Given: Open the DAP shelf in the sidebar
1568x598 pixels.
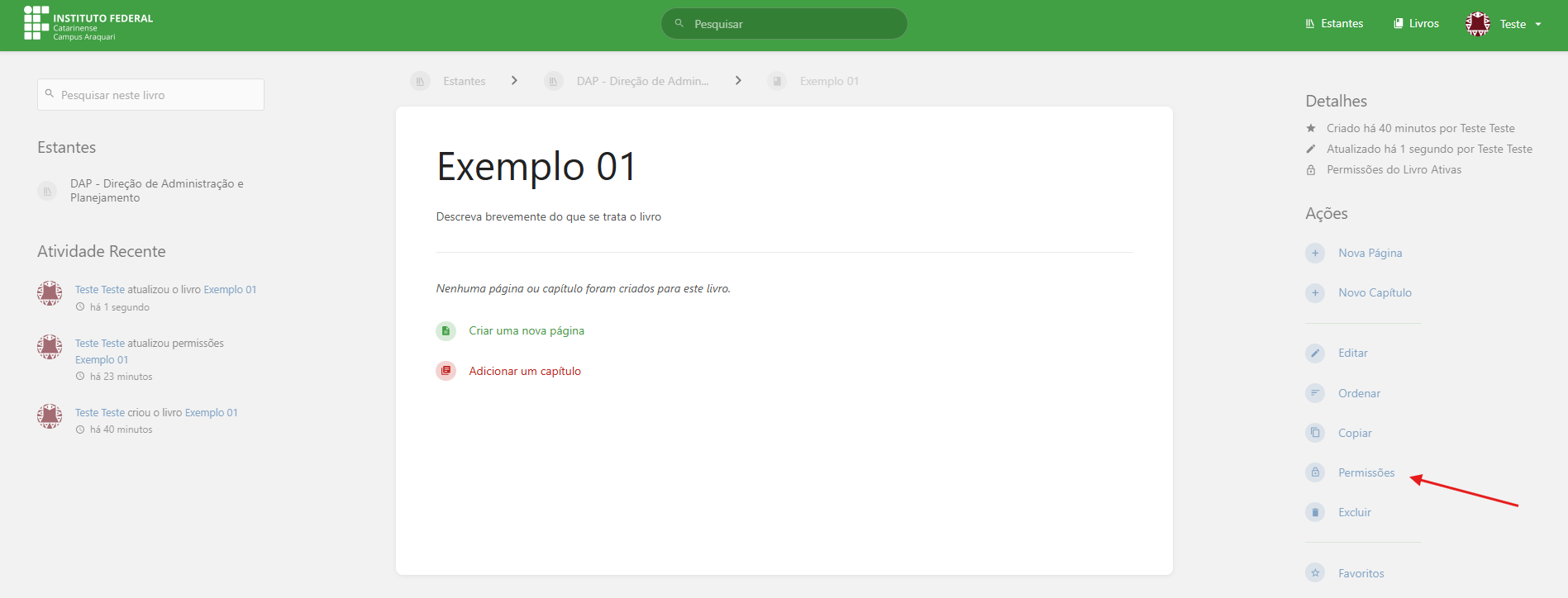Looking at the screenshot, I should [156, 191].
